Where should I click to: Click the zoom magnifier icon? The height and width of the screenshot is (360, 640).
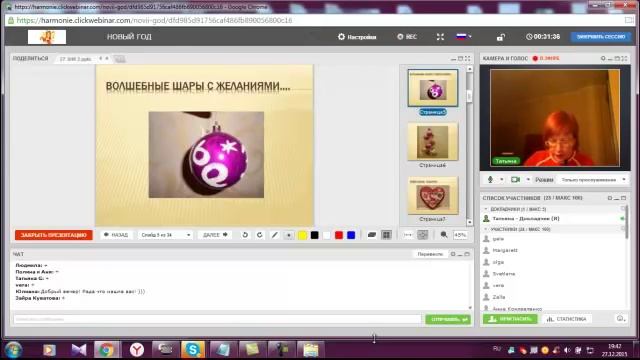[444, 235]
